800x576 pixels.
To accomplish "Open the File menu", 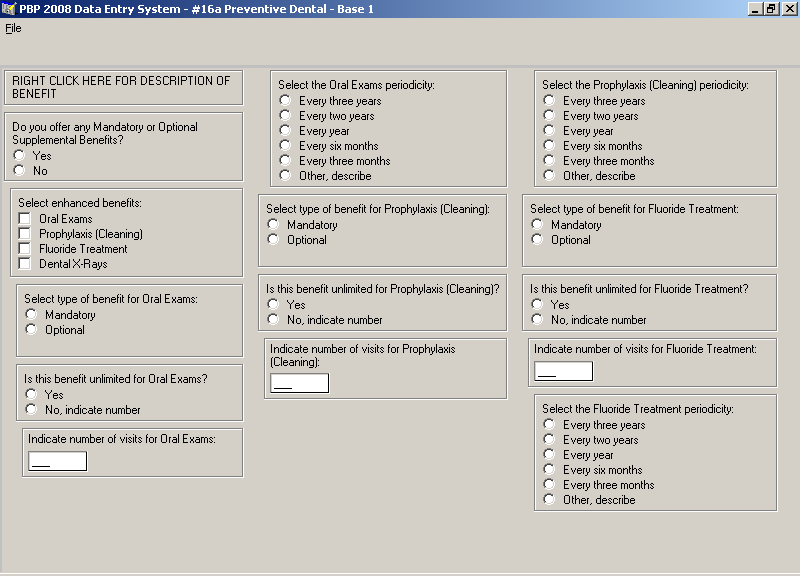I will [13, 29].
